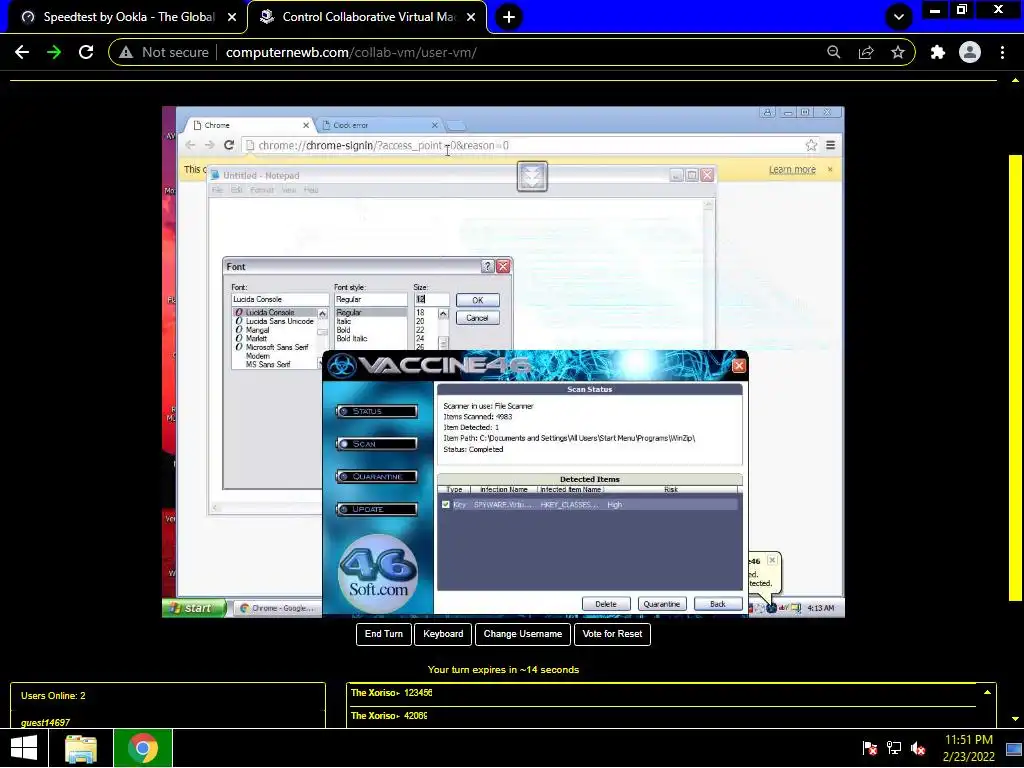
Task: Reload the computernewb.com page
Action: point(86,52)
